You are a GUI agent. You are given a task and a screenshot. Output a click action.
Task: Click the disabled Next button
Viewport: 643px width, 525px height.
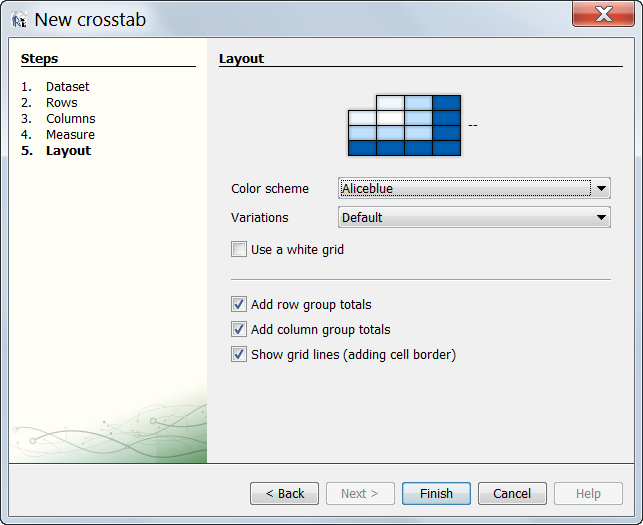pyautogui.click(x=360, y=493)
